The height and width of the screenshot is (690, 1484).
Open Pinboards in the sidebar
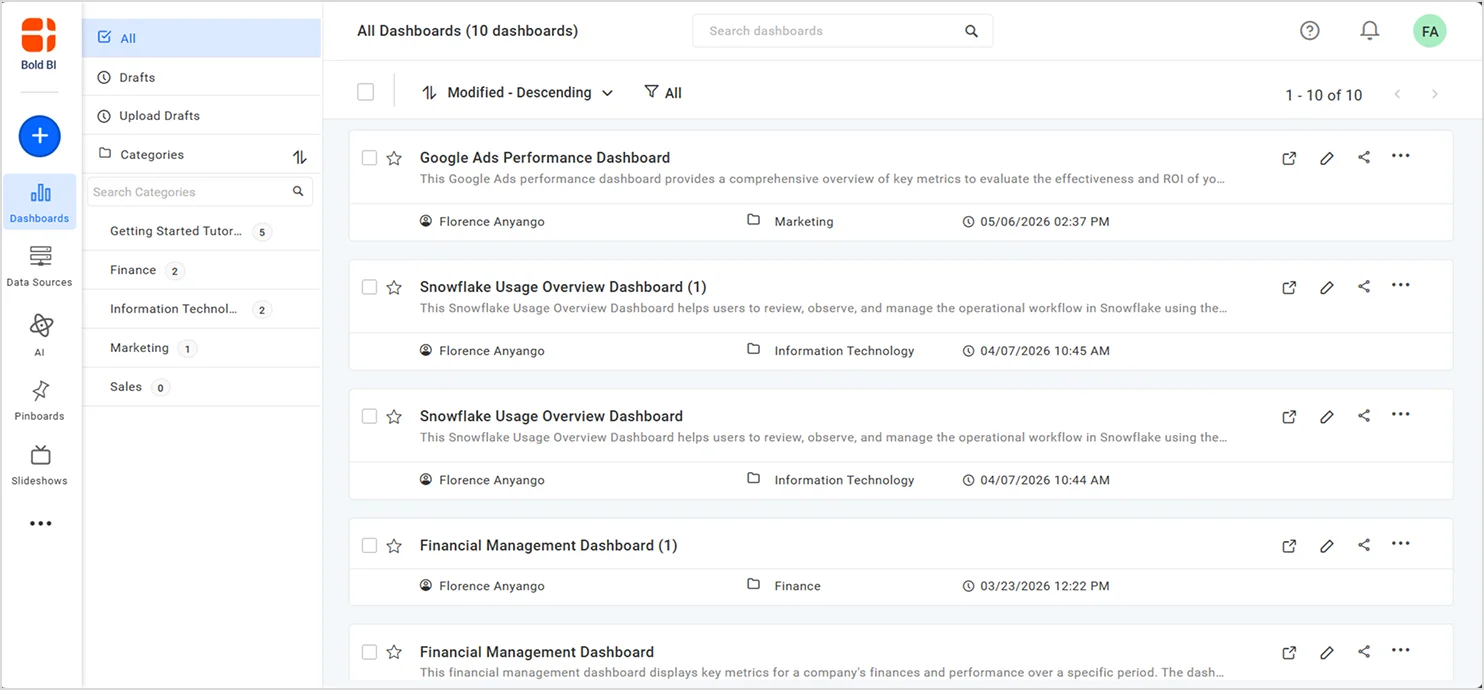(x=40, y=399)
